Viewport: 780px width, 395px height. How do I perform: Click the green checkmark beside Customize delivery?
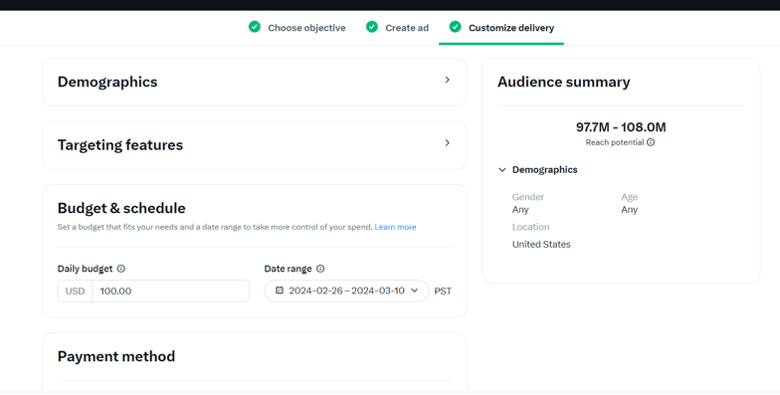pos(455,27)
